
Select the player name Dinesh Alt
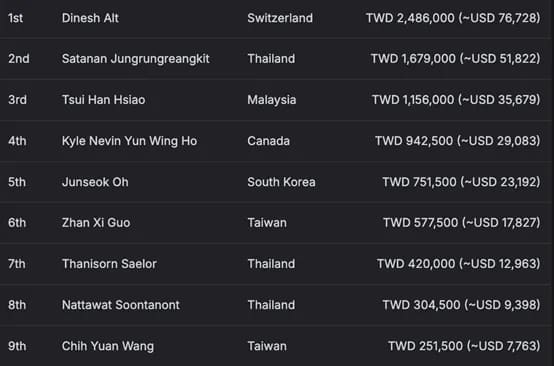[90, 18]
